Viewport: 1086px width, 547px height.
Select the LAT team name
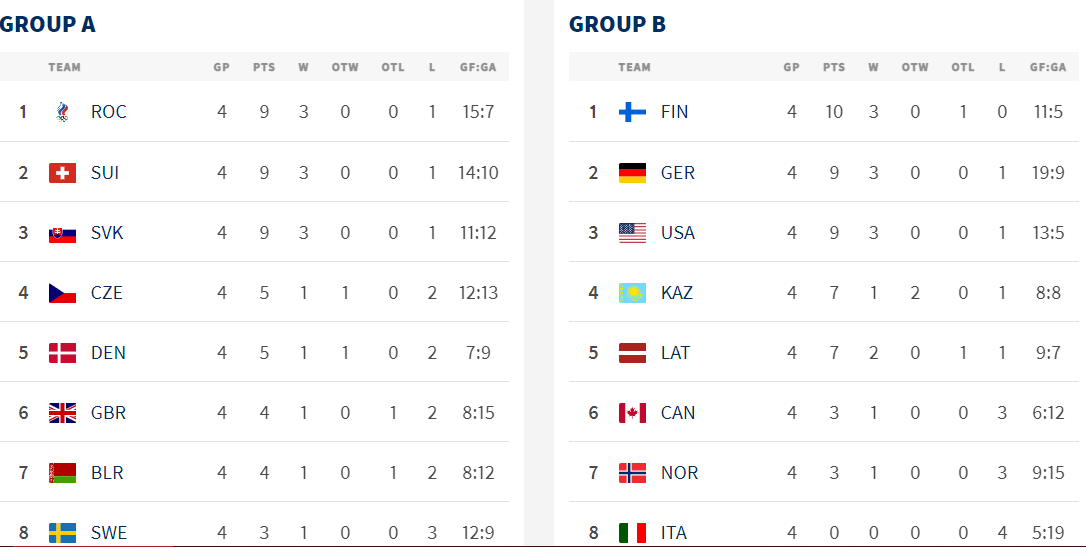coord(676,353)
